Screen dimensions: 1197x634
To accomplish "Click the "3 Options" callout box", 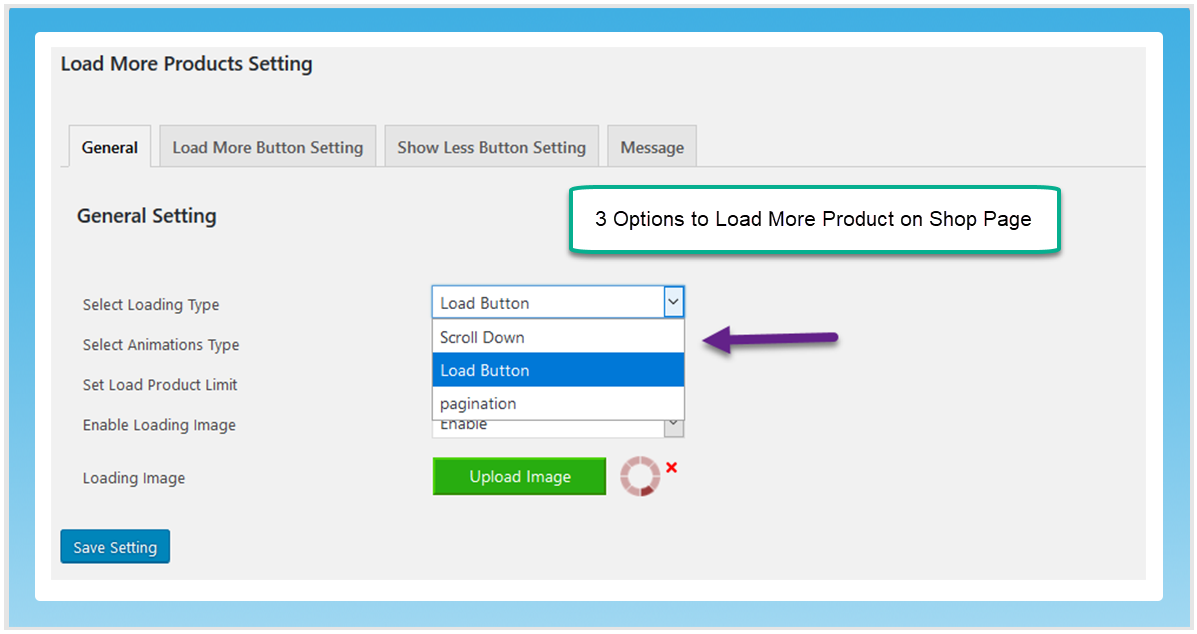I will [814, 219].
